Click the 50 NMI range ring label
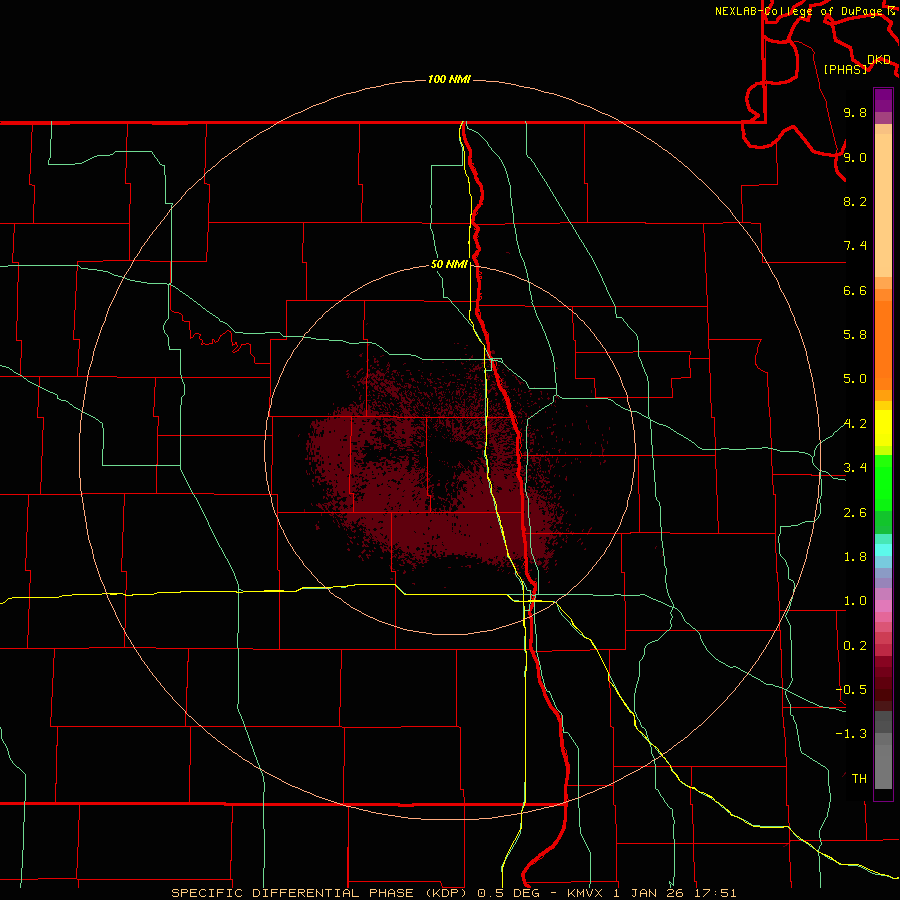Viewport: 900px width, 900px height. pyautogui.click(x=449, y=265)
